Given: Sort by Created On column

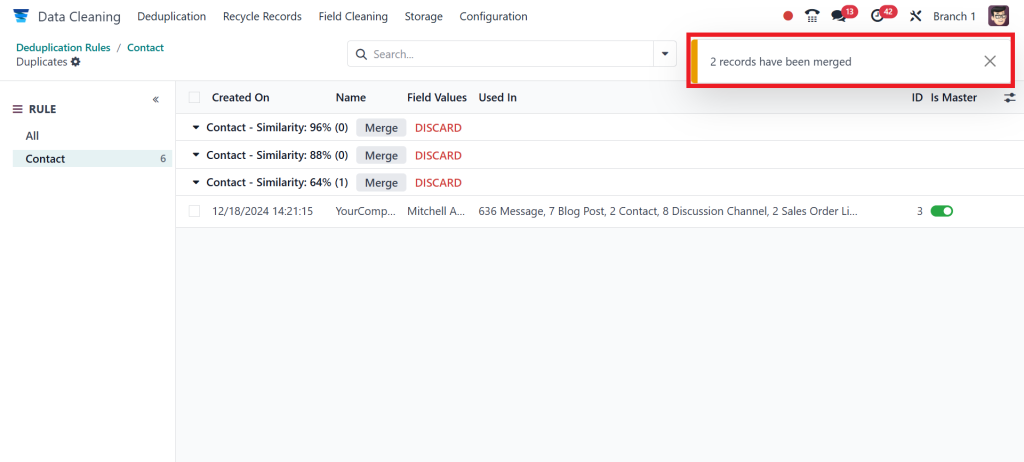Looking at the screenshot, I should coord(240,97).
